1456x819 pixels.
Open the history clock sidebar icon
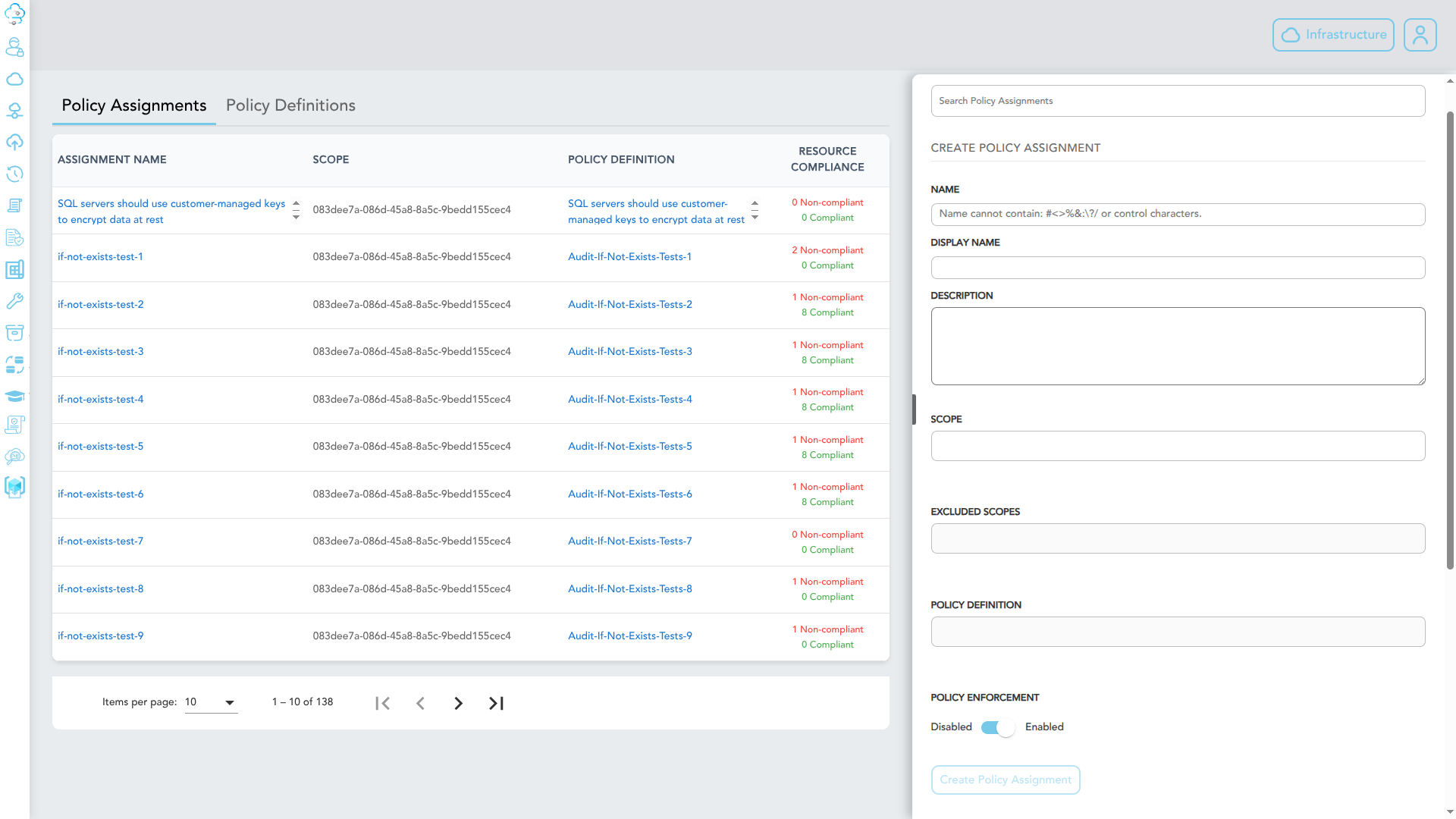click(14, 174)
